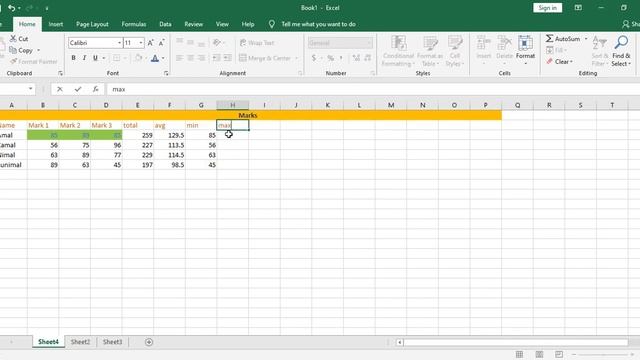Open the Review ribbon tab

point(193,24)
